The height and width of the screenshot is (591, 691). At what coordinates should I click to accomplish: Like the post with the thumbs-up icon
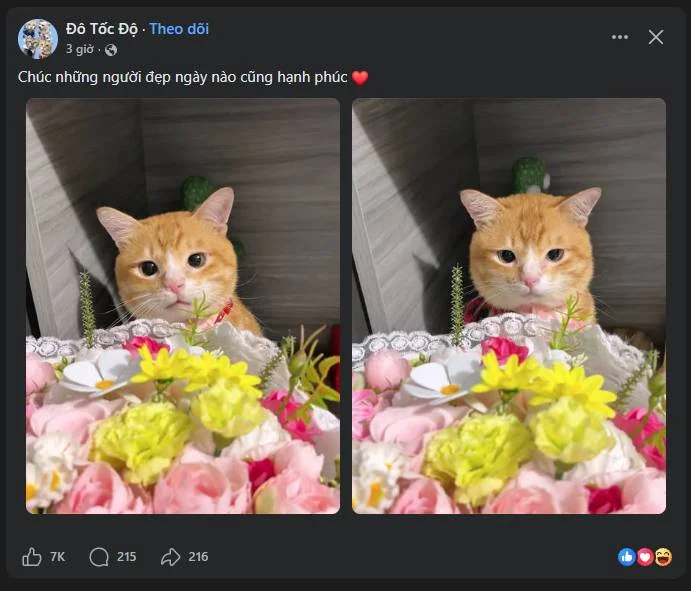(x=32, y=557)
